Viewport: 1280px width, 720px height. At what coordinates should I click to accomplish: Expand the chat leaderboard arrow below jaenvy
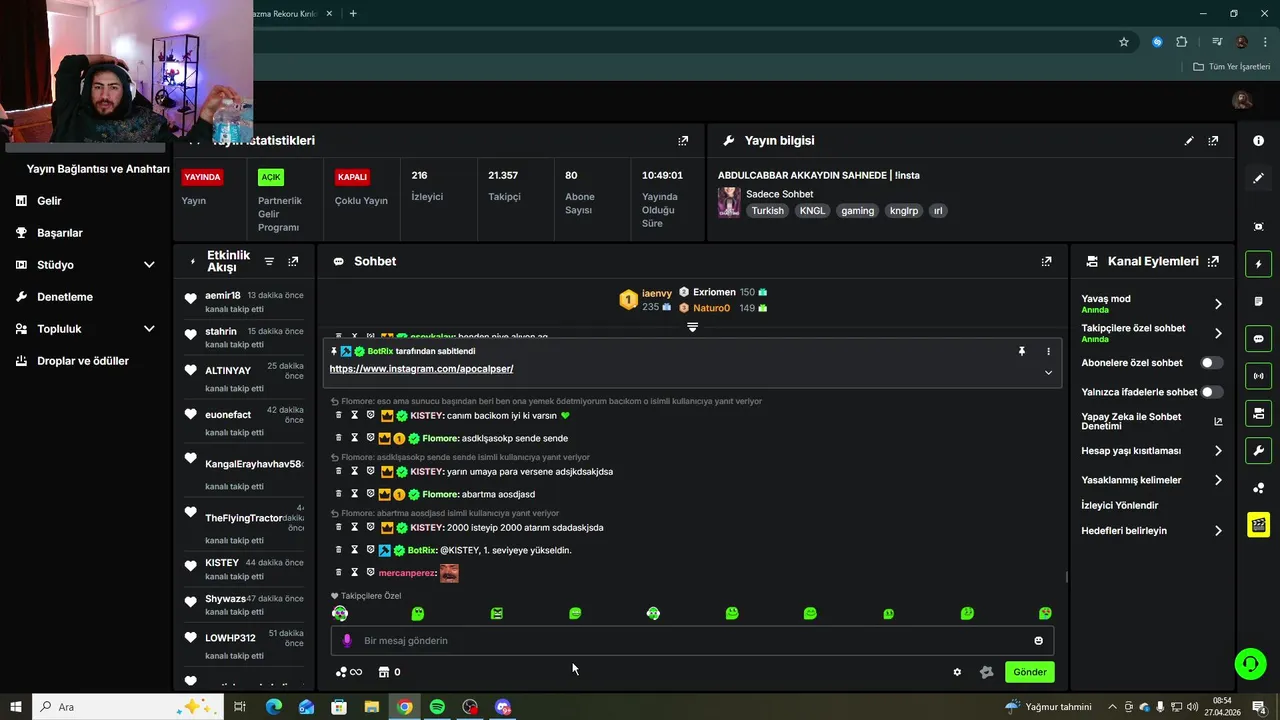[x=692, y=327]
